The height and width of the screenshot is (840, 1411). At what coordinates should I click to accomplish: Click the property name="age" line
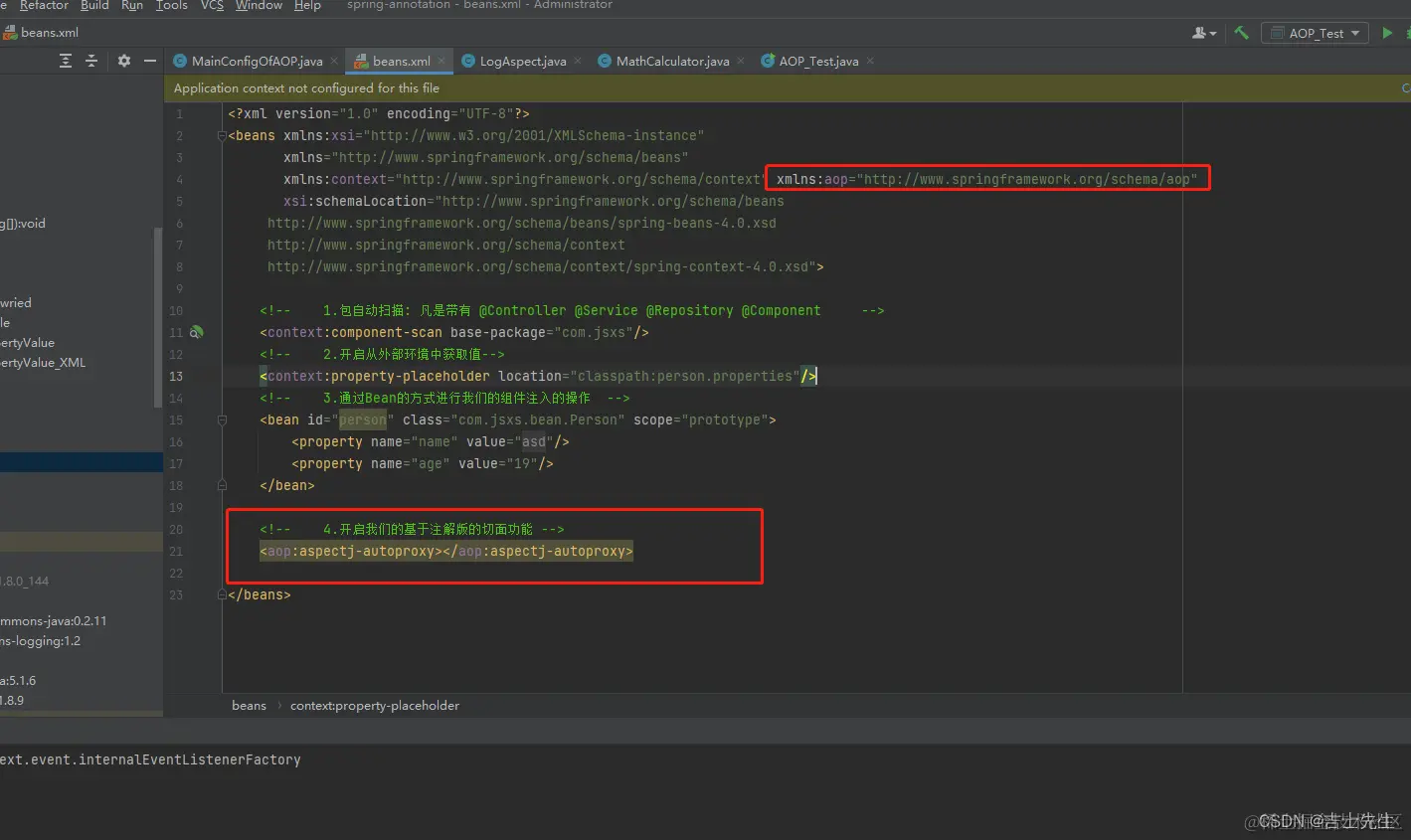tap(423, 463)
